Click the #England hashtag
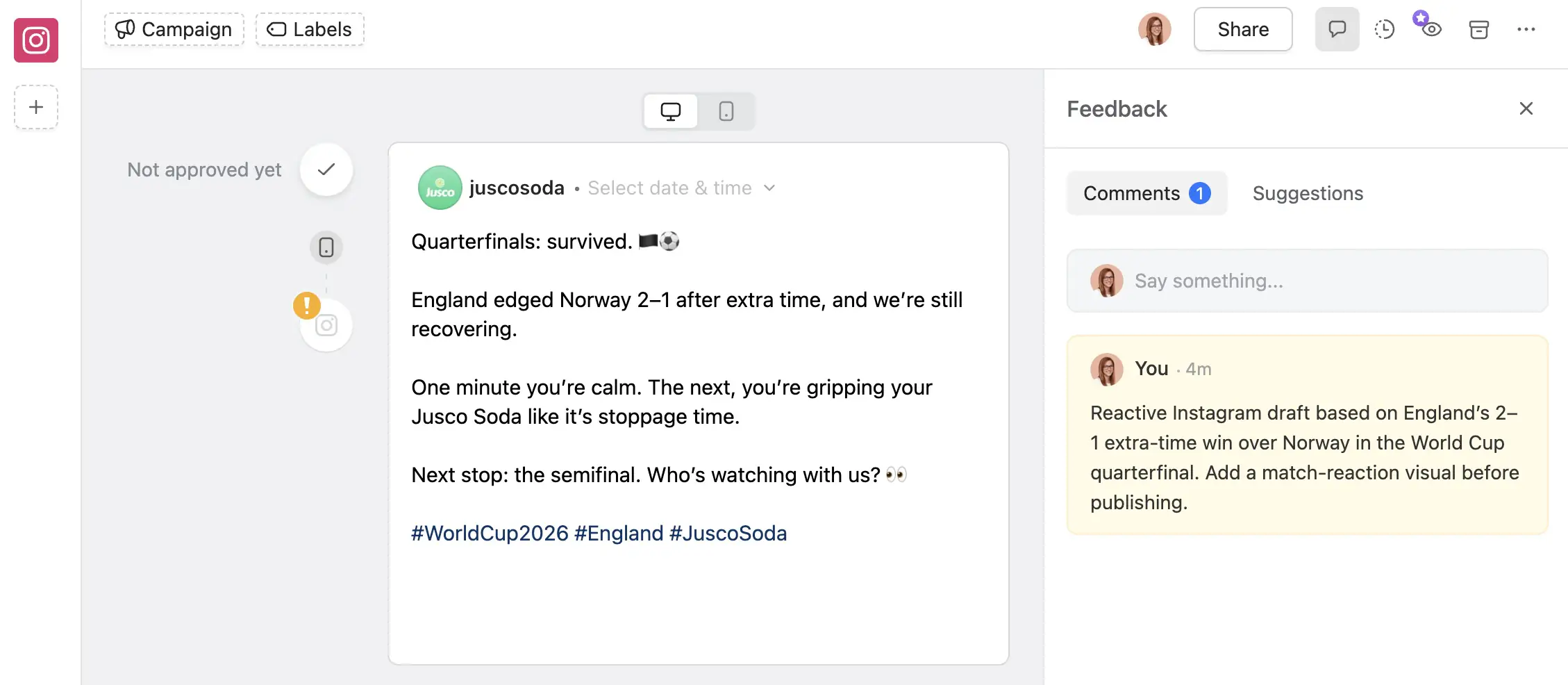Viewport: 1568px width, 685px height. [619, 534]
